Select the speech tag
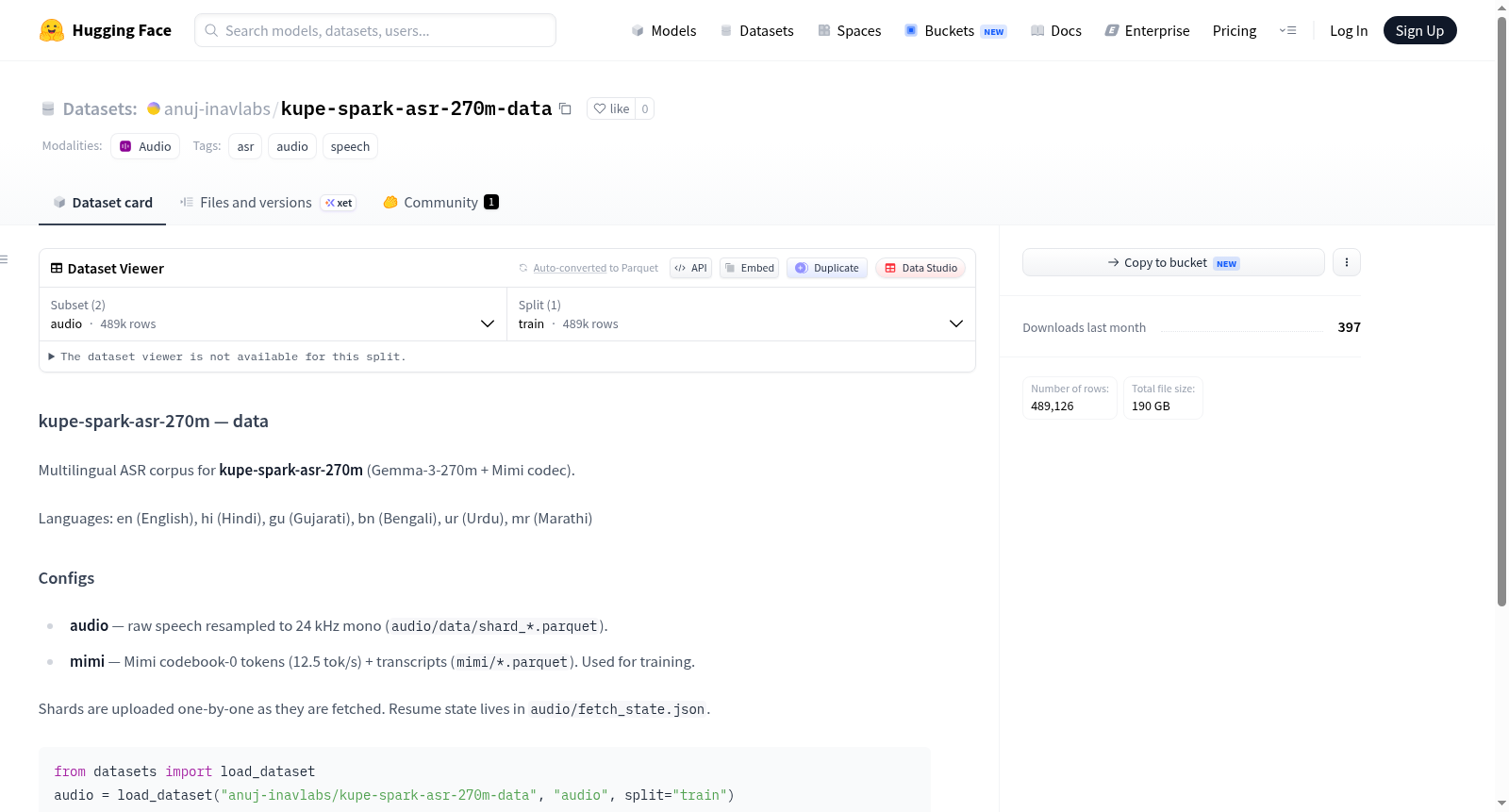This screenshot has height=812, width=1509. 350,146
